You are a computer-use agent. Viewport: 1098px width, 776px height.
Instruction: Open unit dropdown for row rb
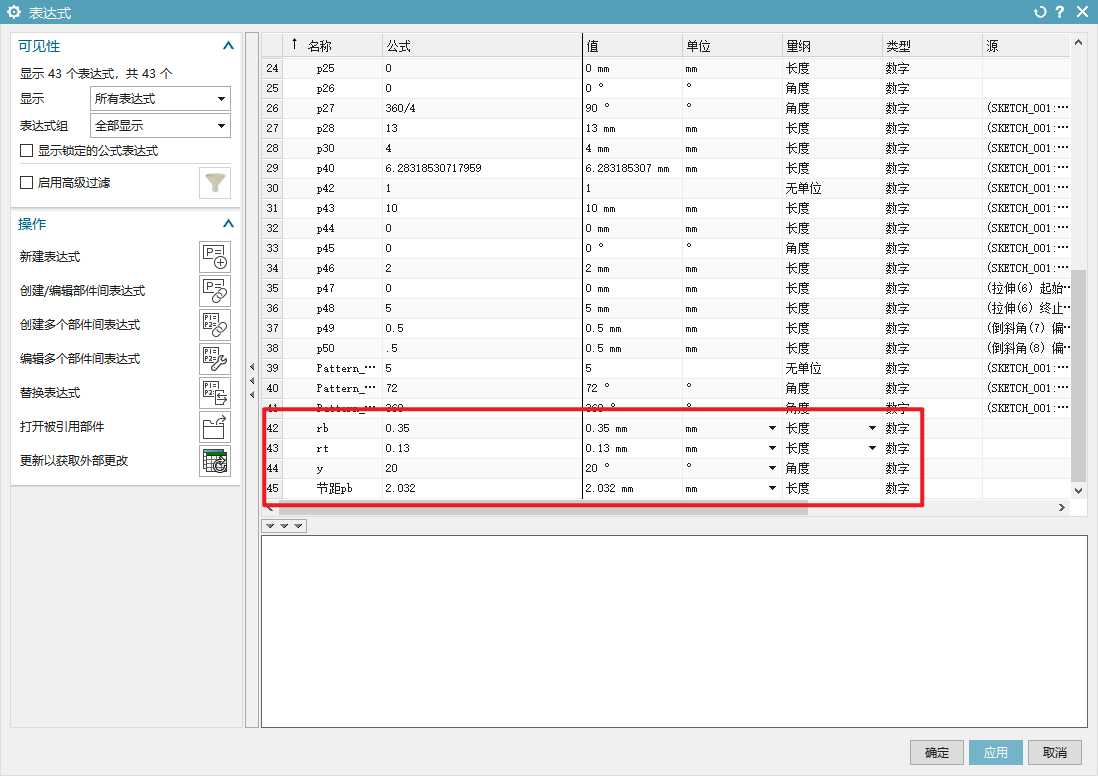point(772,428)
